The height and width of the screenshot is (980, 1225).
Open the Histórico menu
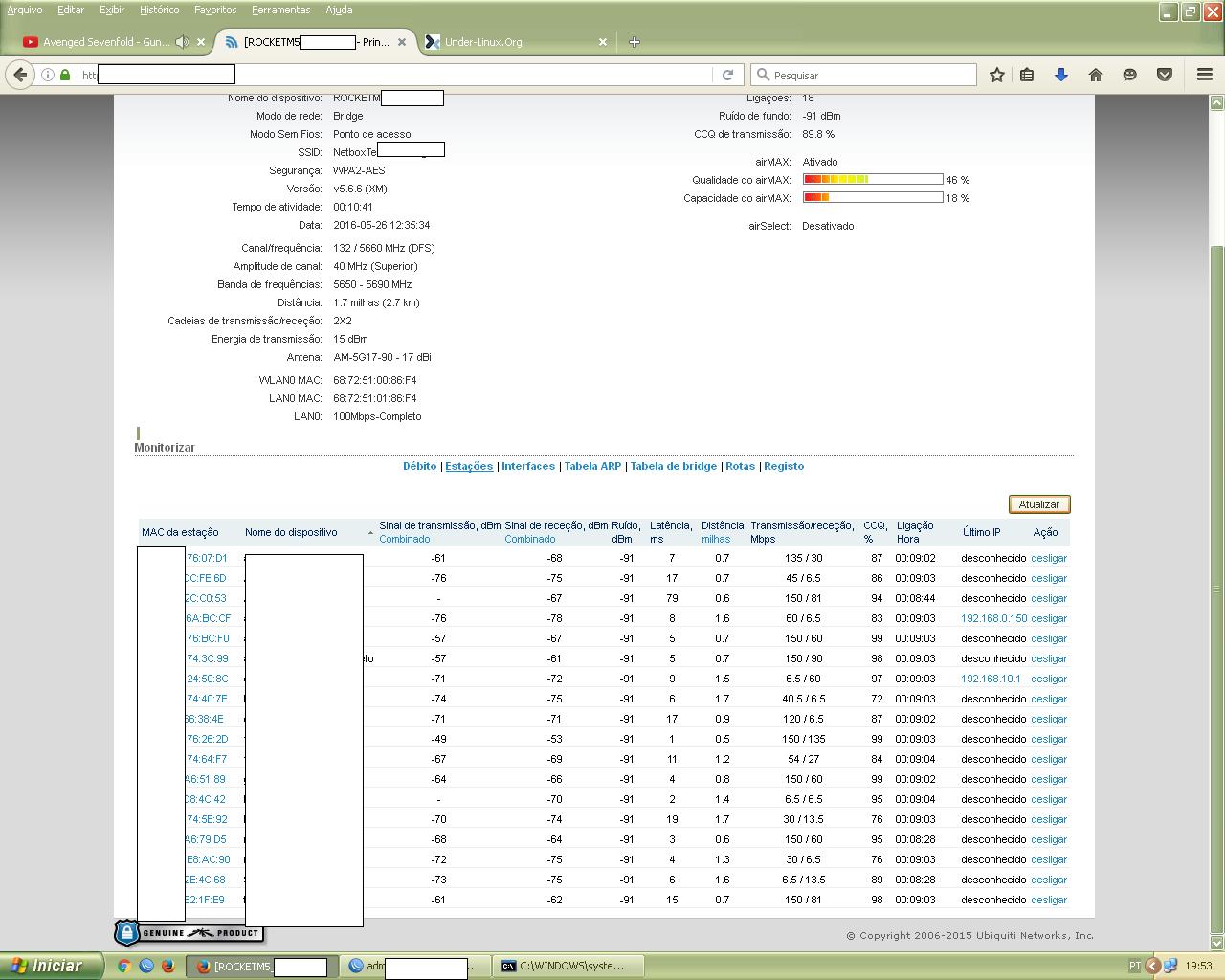pos(159,10)
